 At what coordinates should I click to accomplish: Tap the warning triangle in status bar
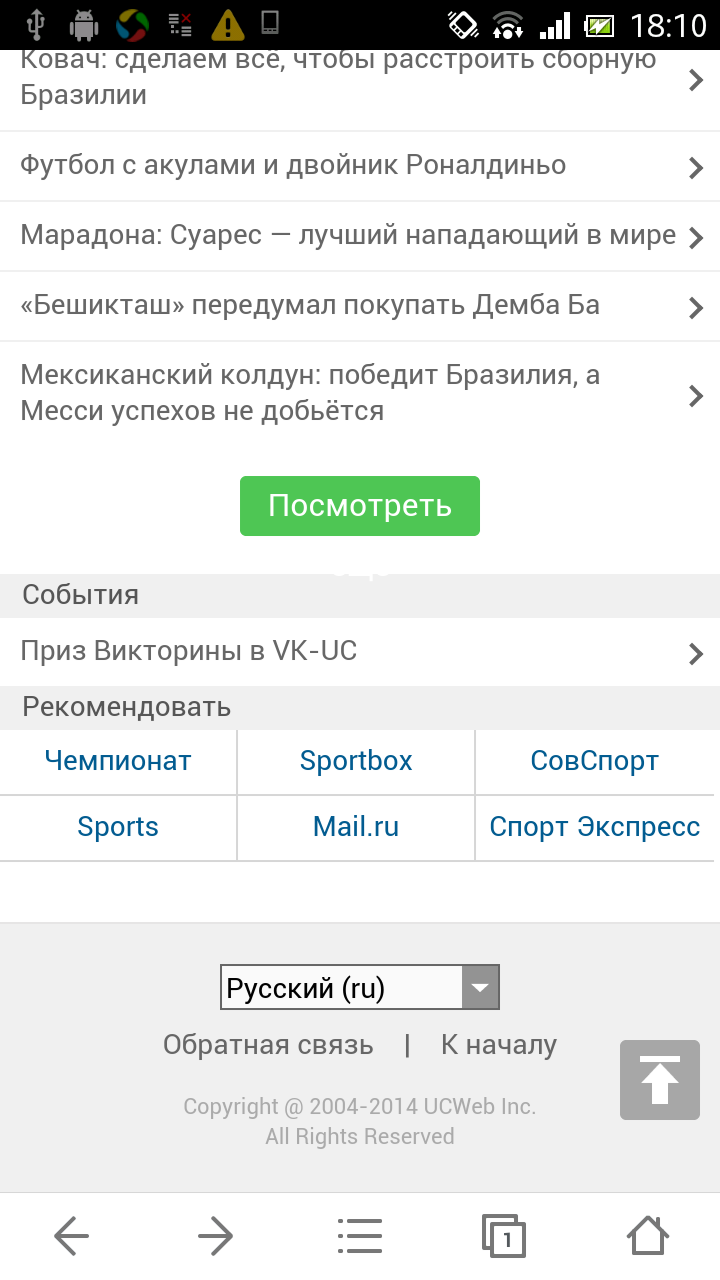click(228, 24)
